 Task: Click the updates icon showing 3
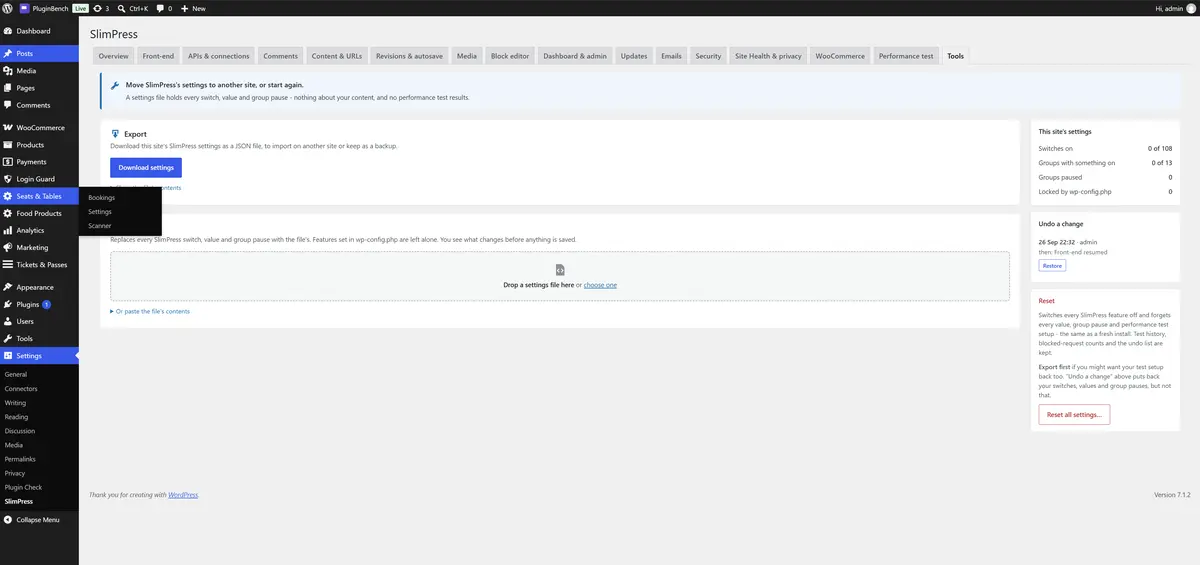coord(97,7)
